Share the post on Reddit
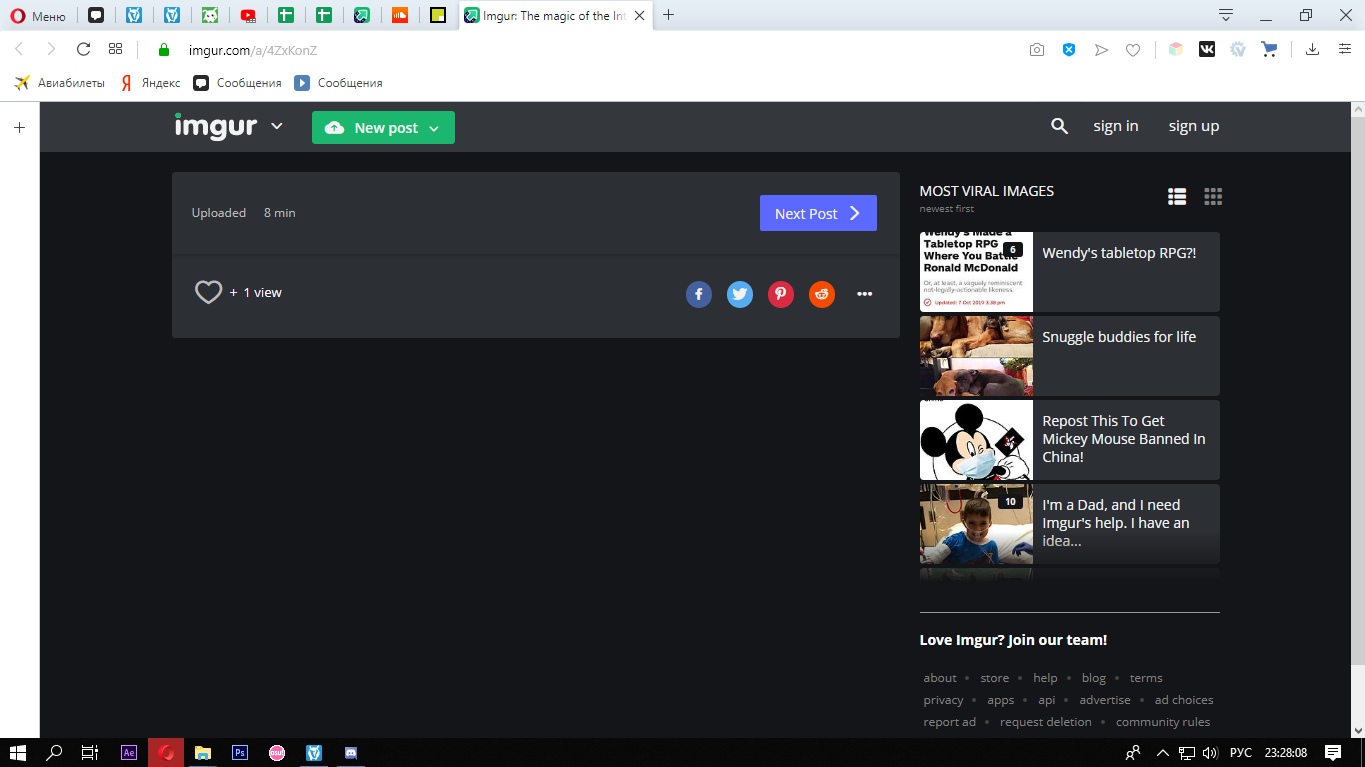 [x=822, y=294]
